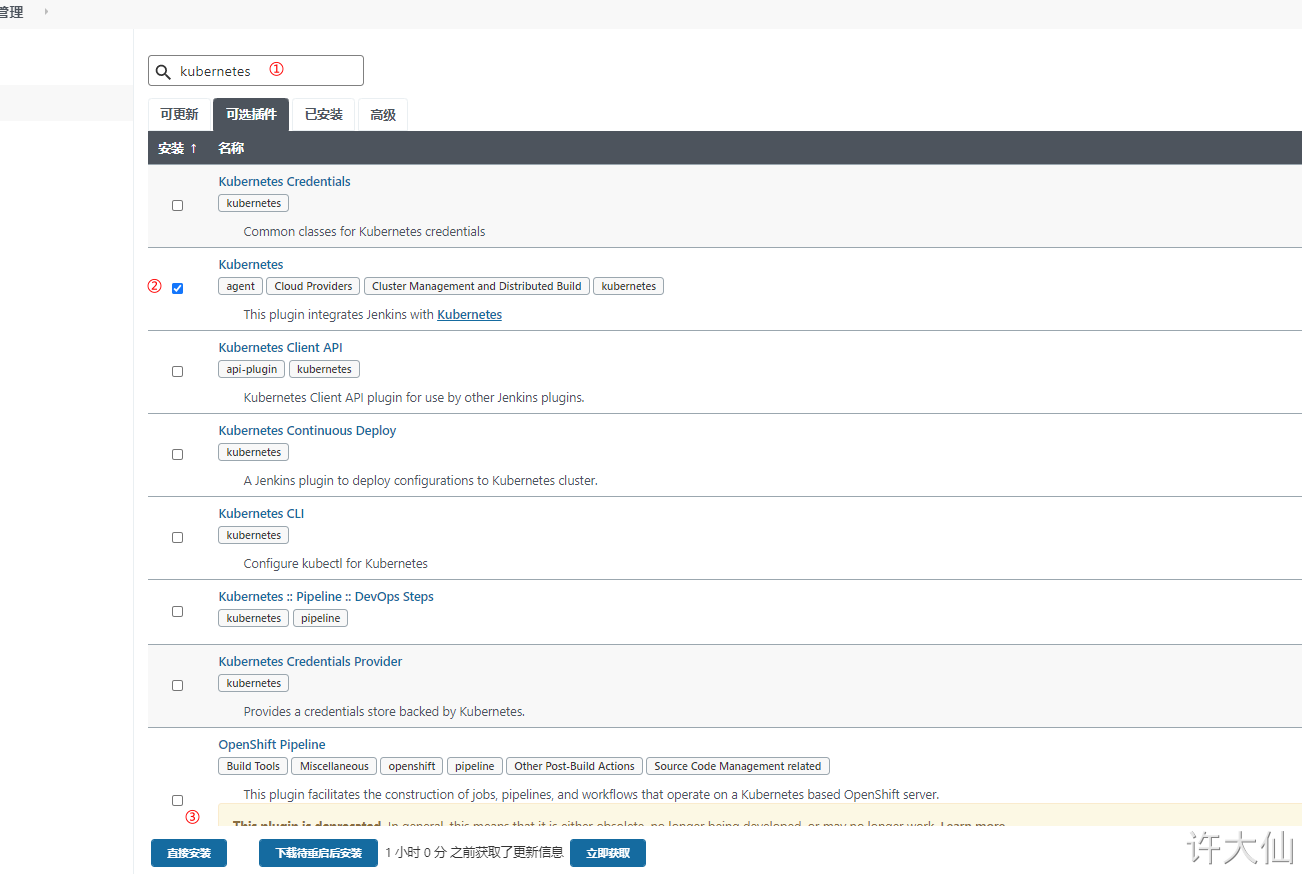The image size is (1302, 874).
Task: Uncheck the Kubernetes plugin checkbox
Action: [178, 288]
